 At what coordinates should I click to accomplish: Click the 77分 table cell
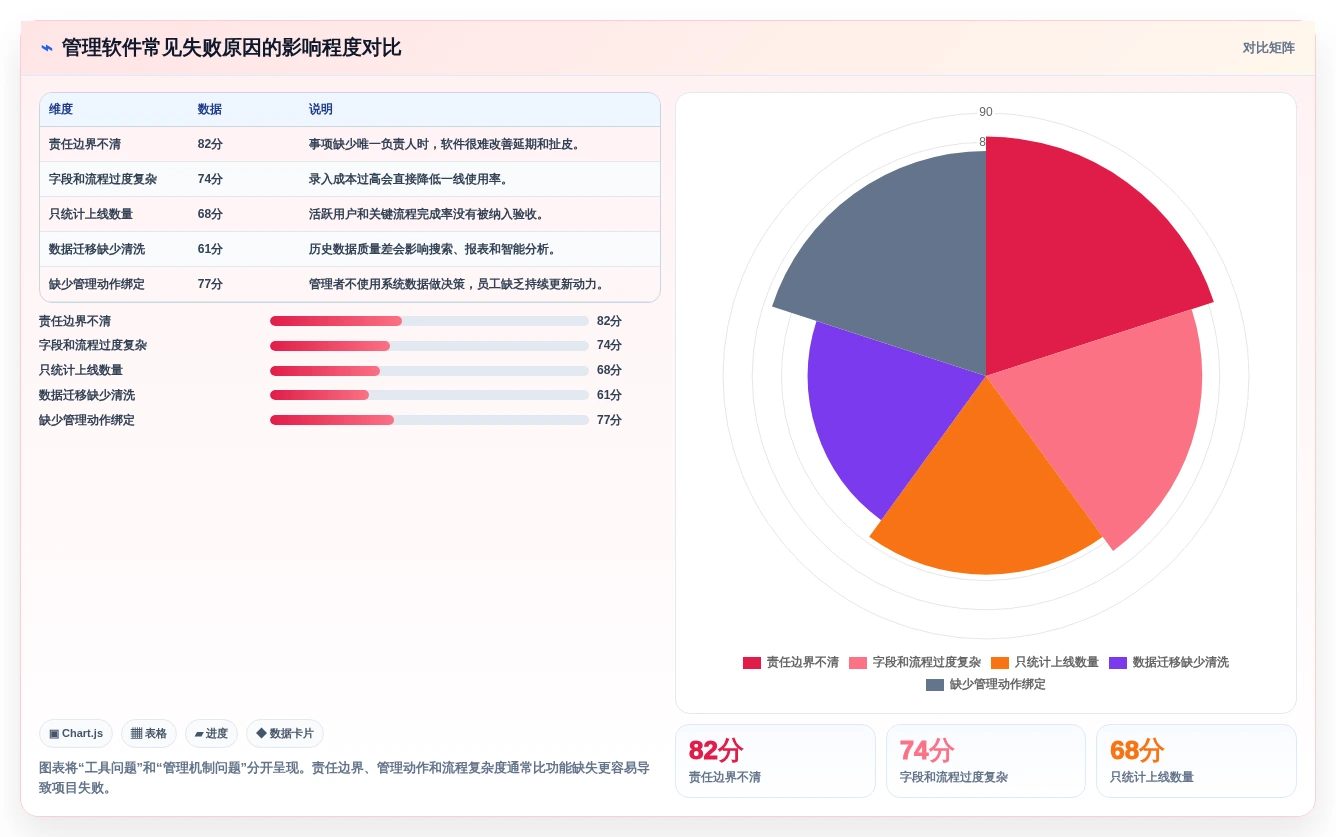point(210,284)
